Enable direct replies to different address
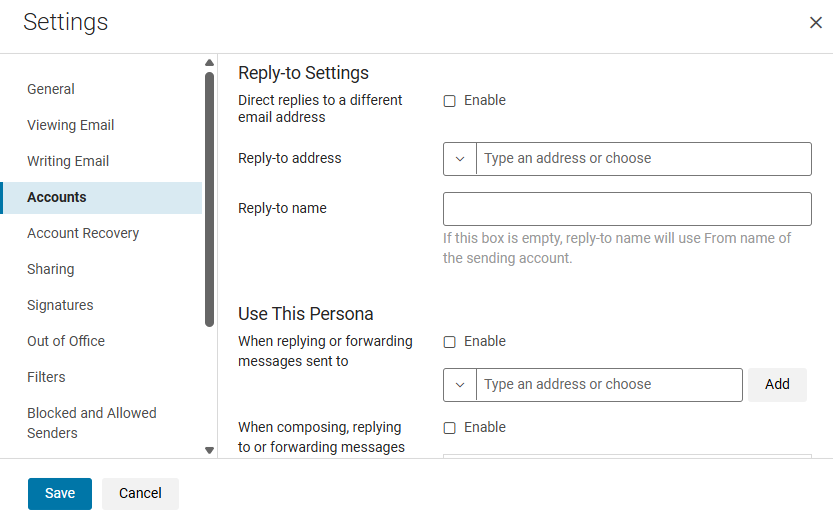 (450, 101)
